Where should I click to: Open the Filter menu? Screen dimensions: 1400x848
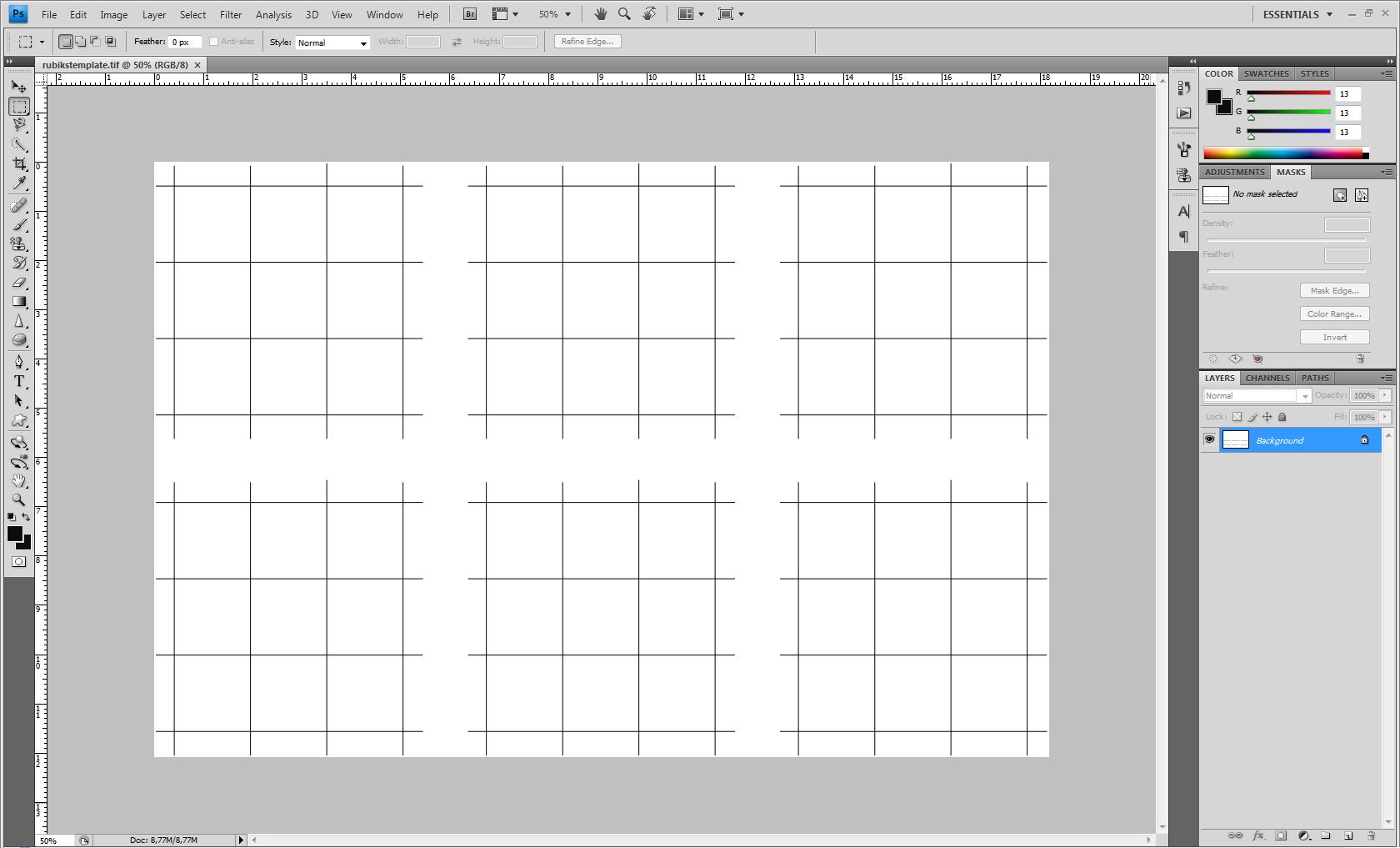click(231, 14)
